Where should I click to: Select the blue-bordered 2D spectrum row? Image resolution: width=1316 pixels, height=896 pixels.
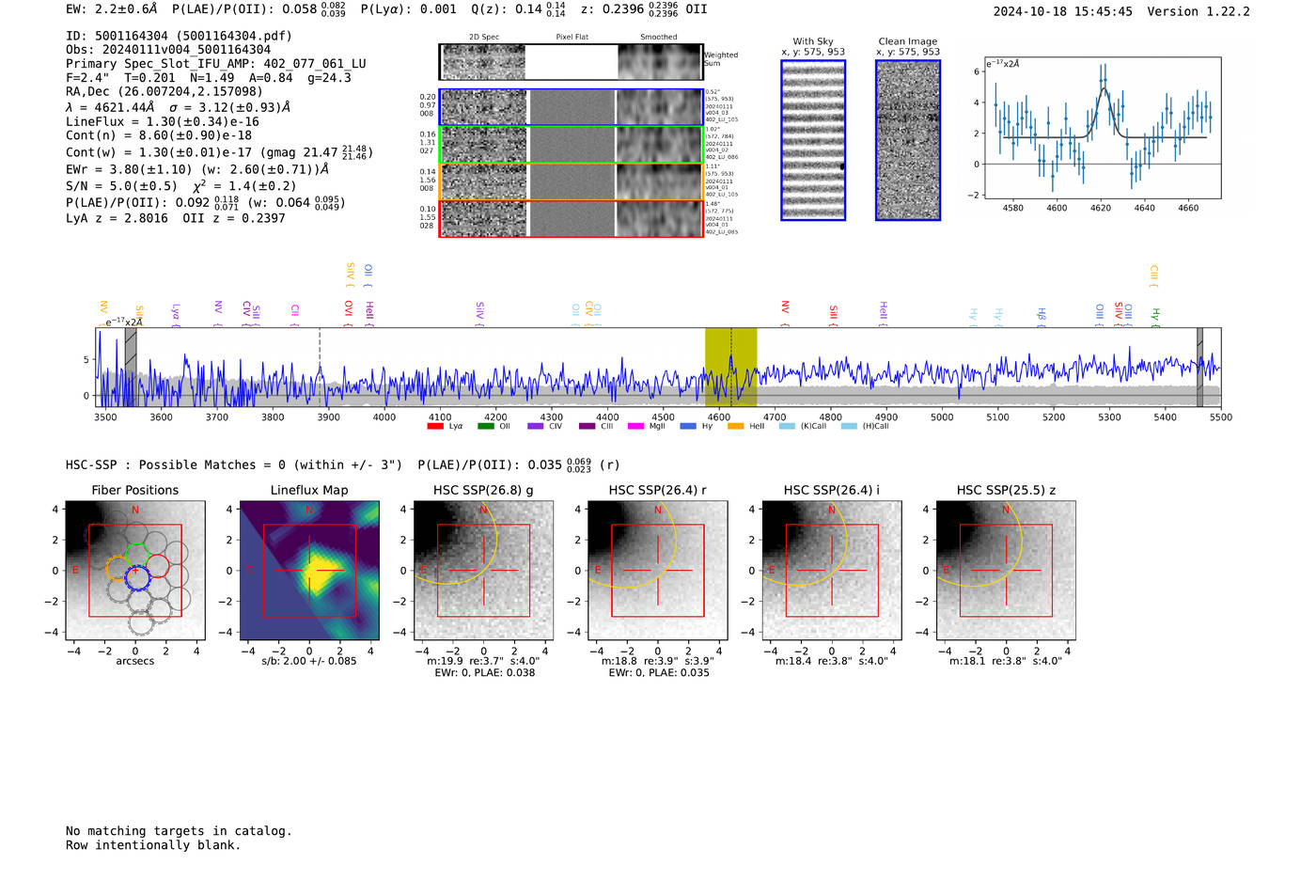(x=571, y=107)
